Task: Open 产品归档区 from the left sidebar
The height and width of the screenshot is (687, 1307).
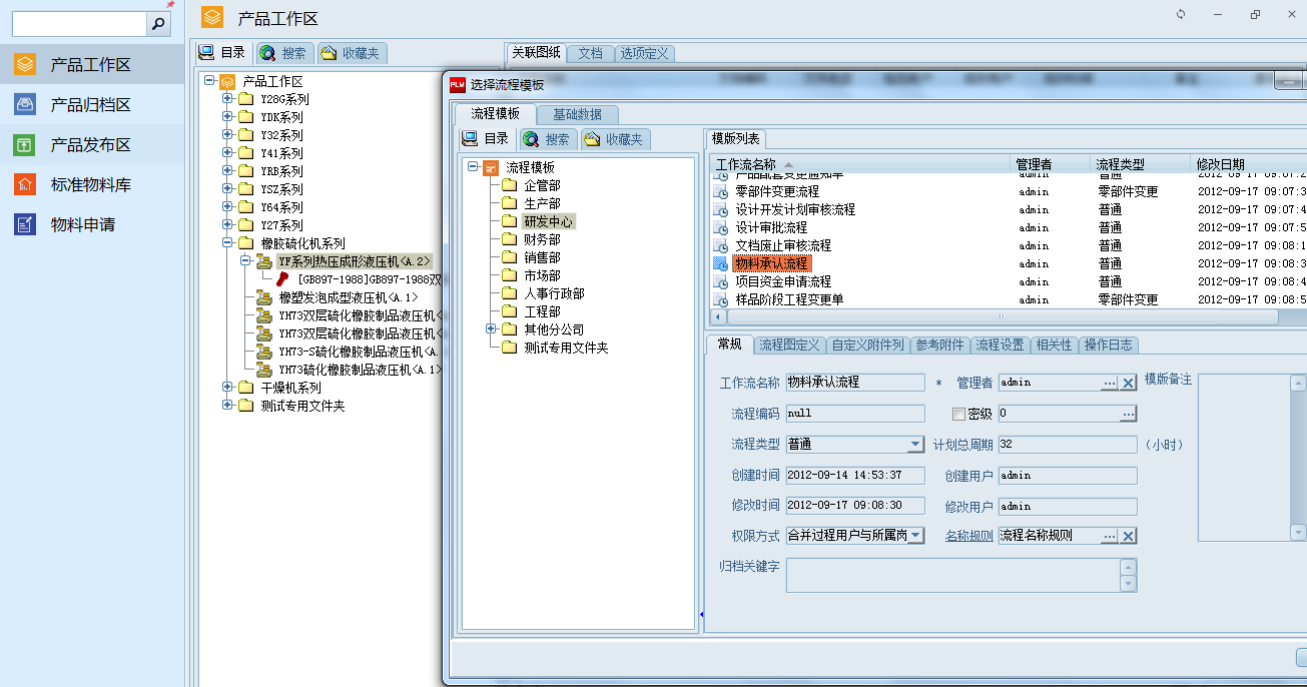Action: click(x=92, y=103)
